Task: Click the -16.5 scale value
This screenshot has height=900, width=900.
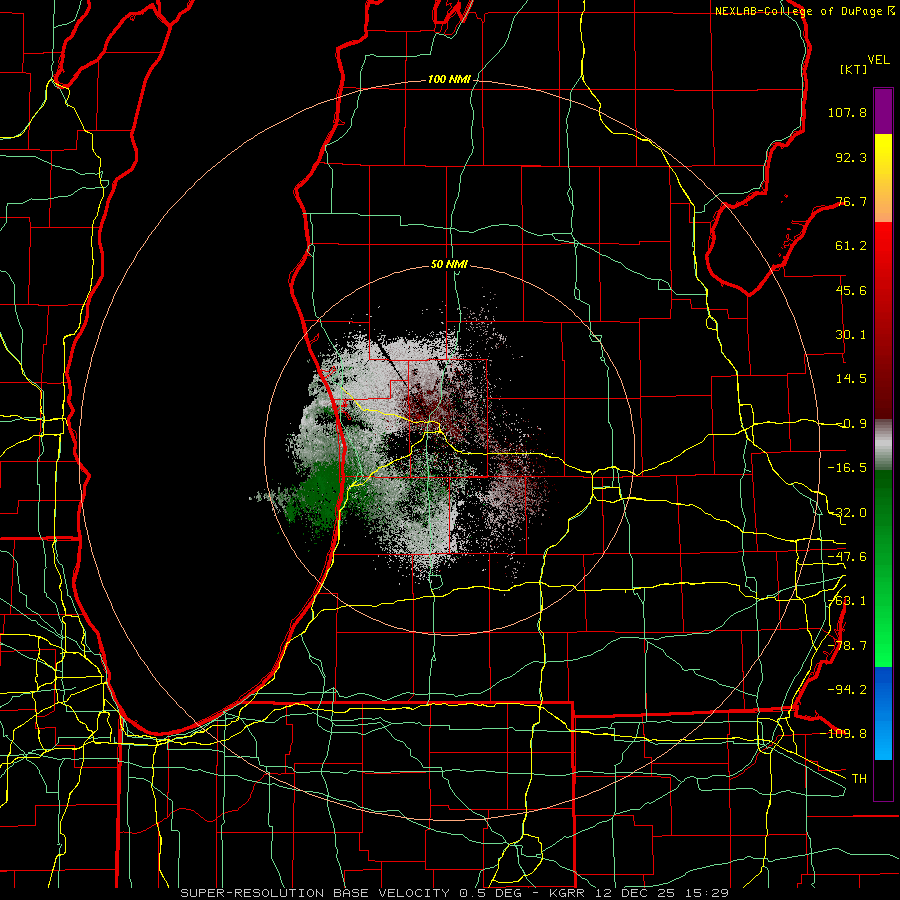Action: [847, 468]
